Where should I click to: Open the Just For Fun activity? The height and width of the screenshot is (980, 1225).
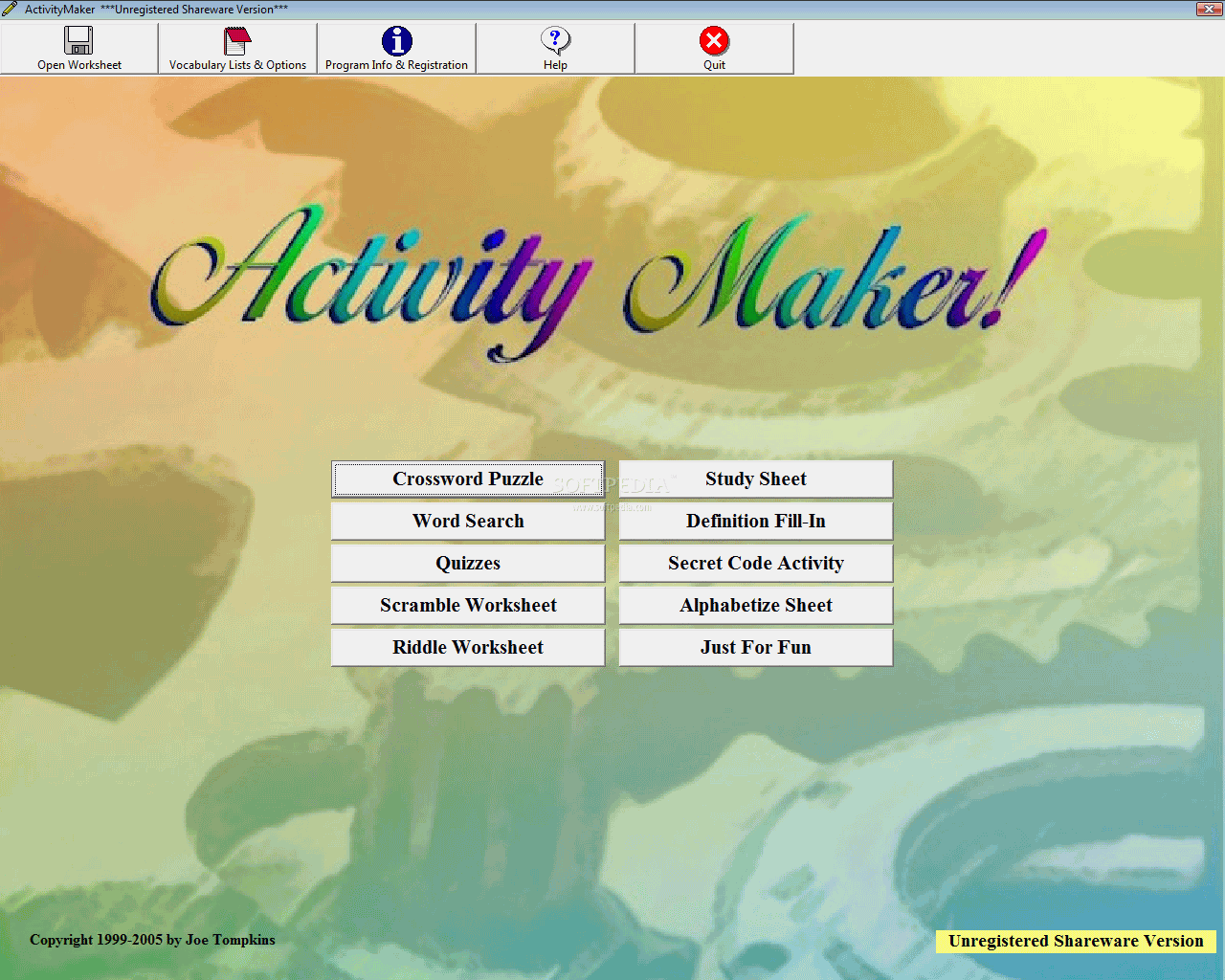coord(756,648)
